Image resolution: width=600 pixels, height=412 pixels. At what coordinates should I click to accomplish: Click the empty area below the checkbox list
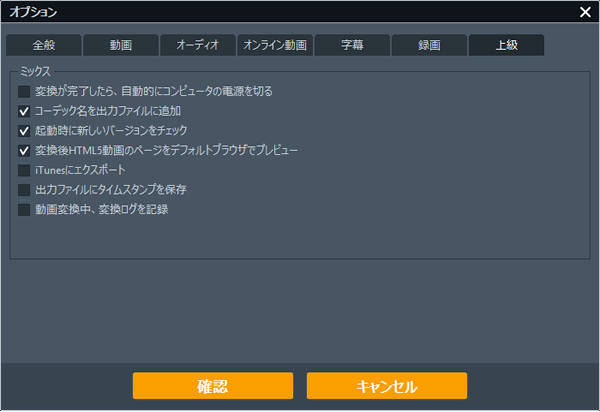[x=300, y=238]
